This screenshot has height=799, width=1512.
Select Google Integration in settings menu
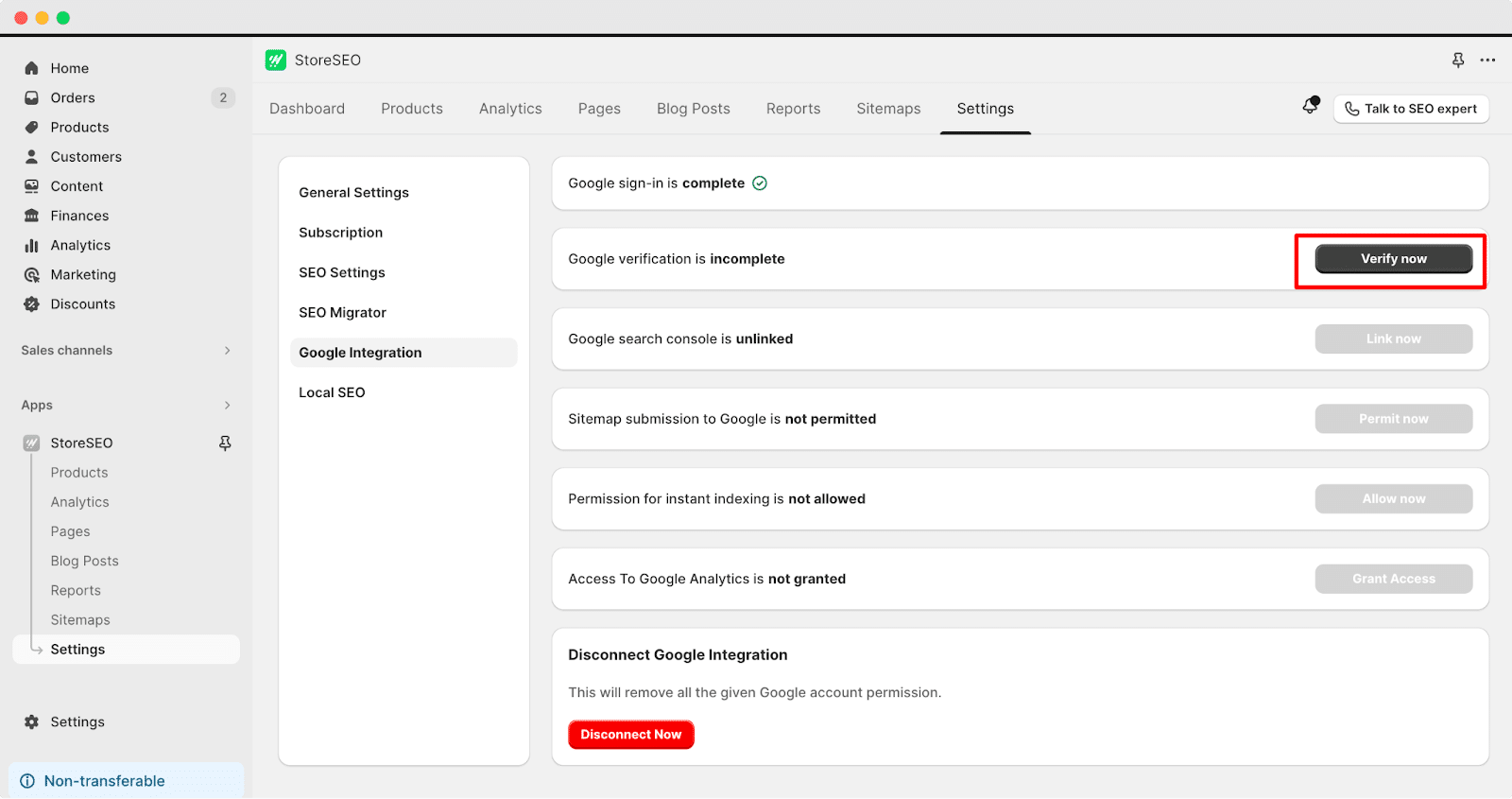[x=404, y=353]
